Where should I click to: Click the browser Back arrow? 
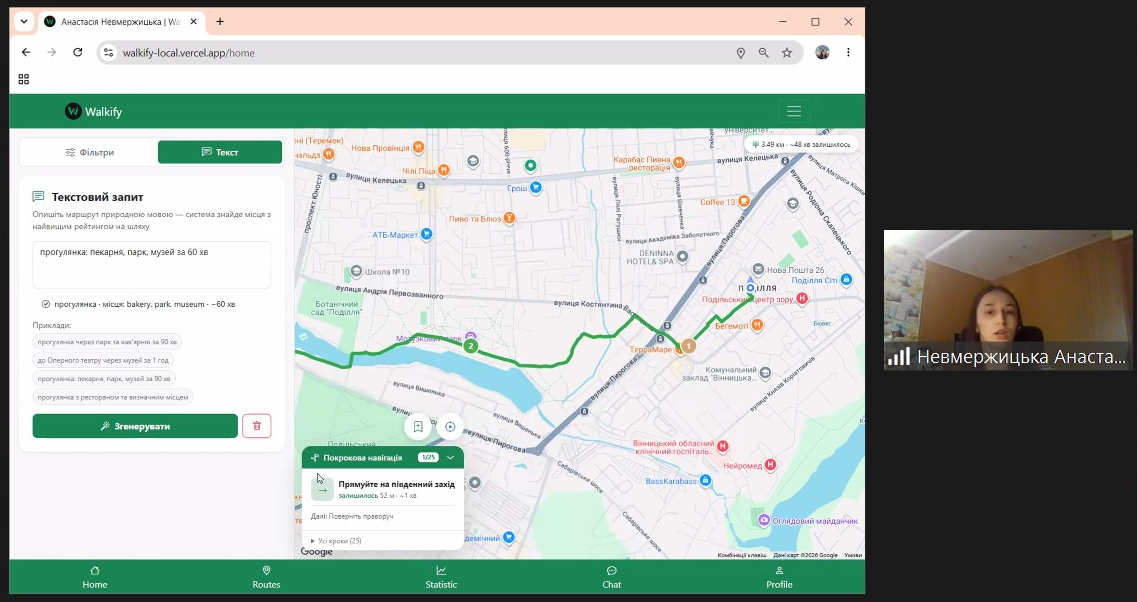point(26,52)
